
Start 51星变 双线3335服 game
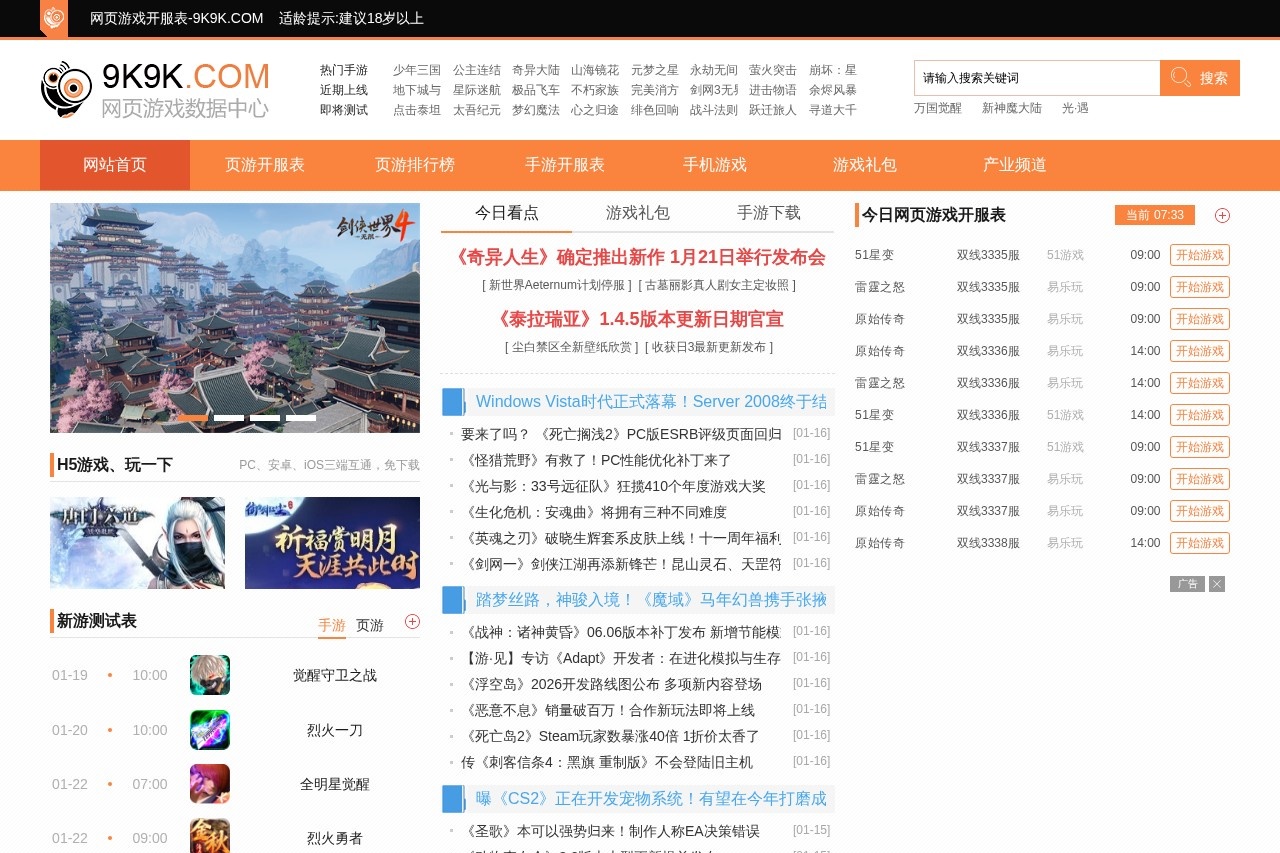point(1200,255)
